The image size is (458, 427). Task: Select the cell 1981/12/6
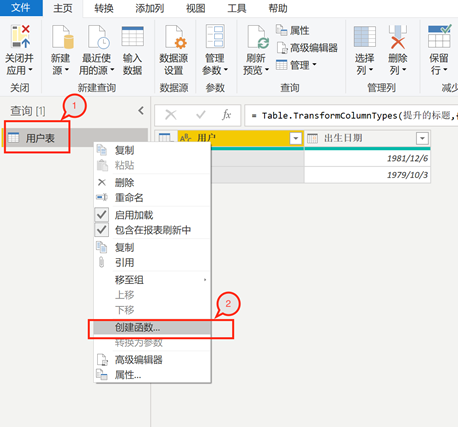point(367,158)
